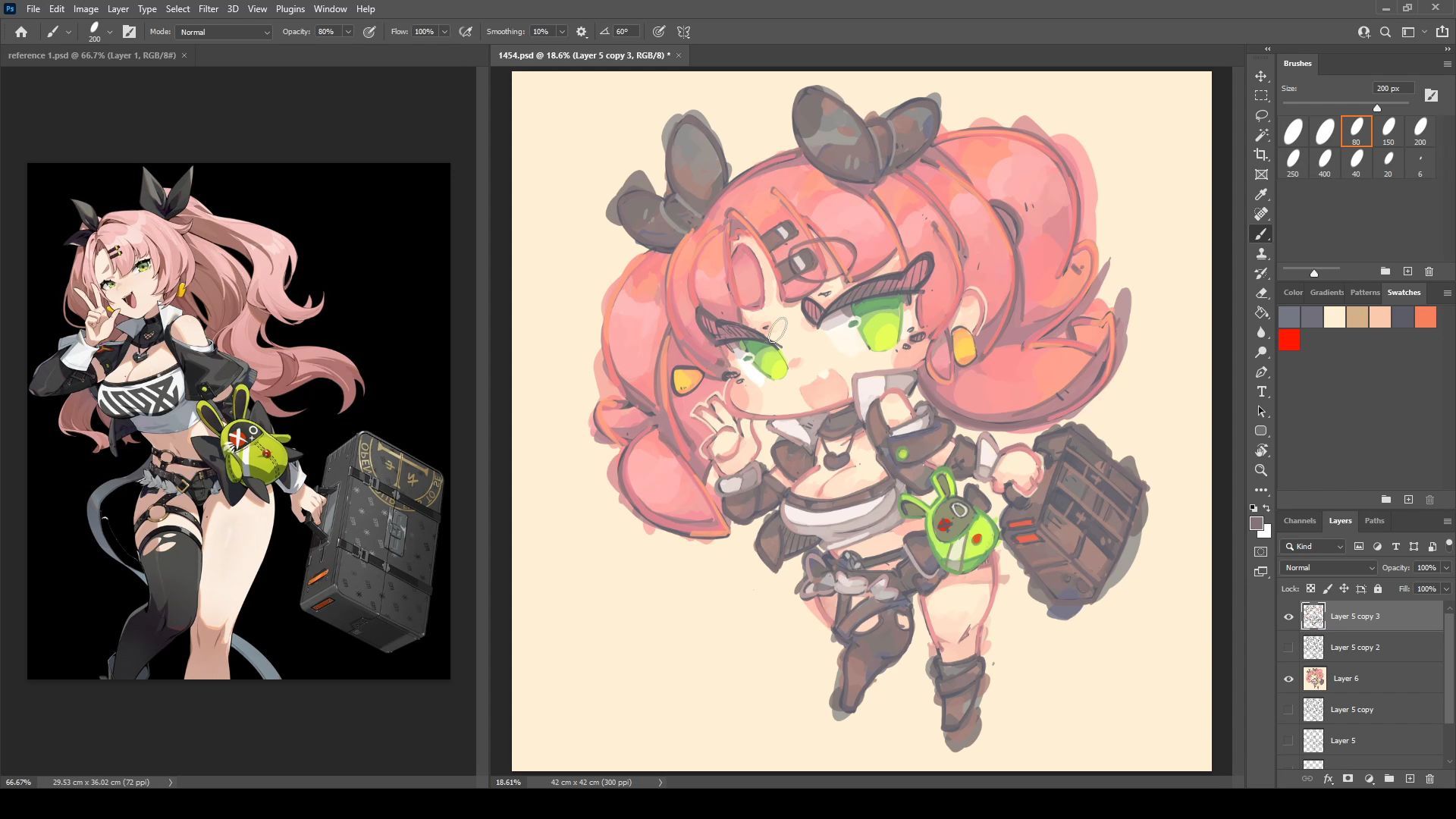Viewport: 1456px width, 819px height.
Task: Select the Move tool
Action: coord(1261,77)
